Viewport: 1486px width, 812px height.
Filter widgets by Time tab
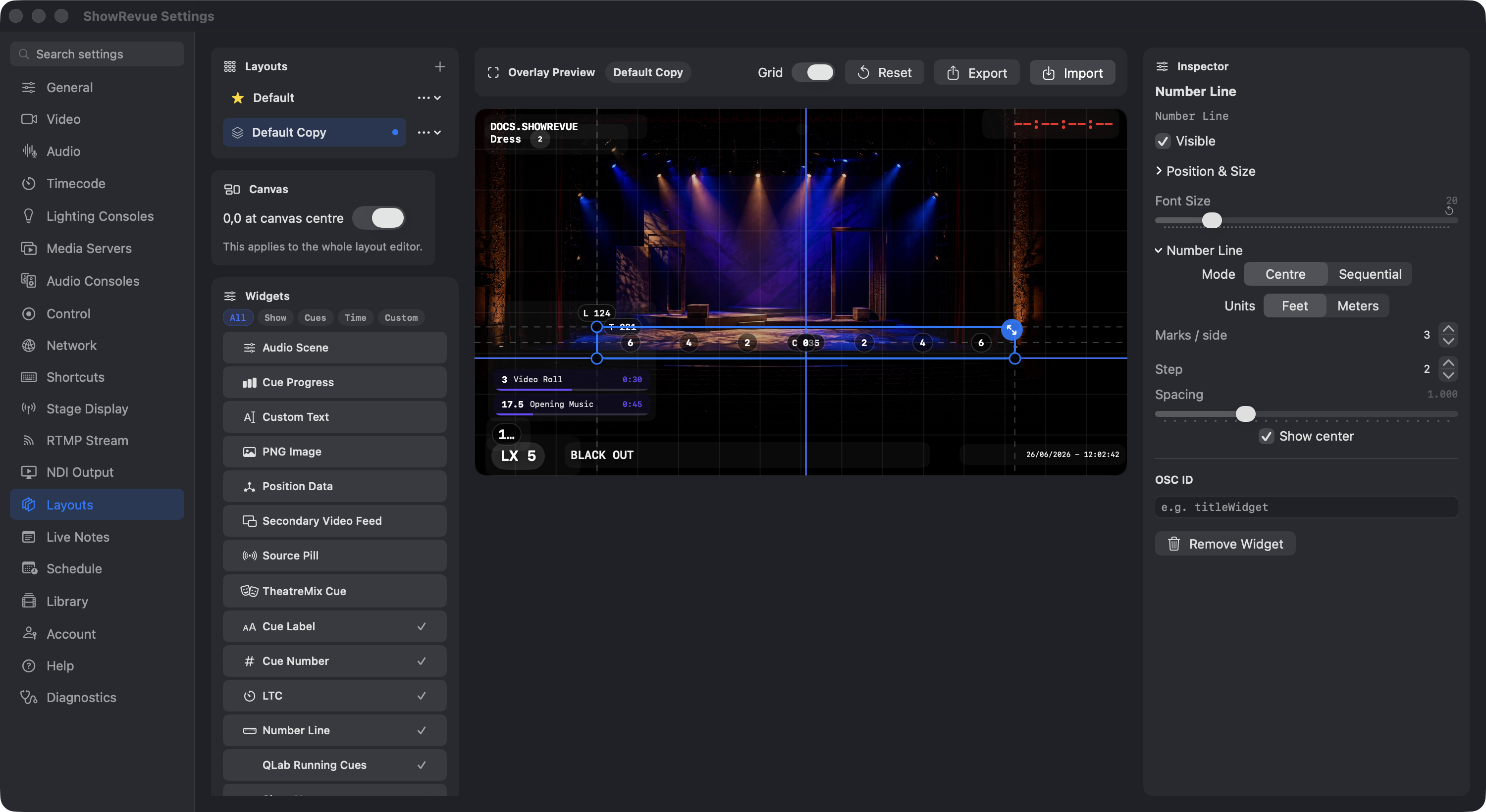click(x=355, y=318)
